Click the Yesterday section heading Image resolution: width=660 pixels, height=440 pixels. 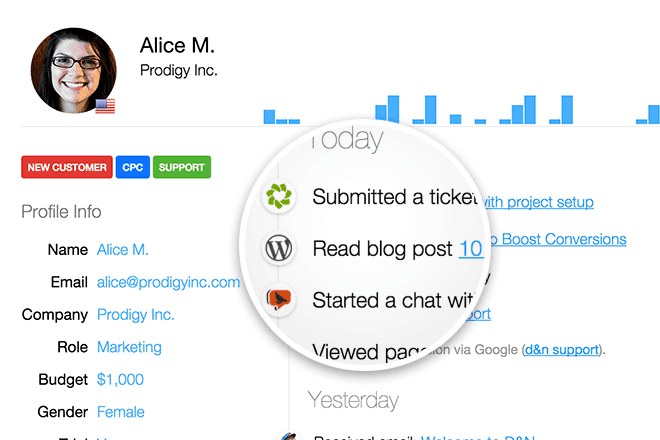353,401
